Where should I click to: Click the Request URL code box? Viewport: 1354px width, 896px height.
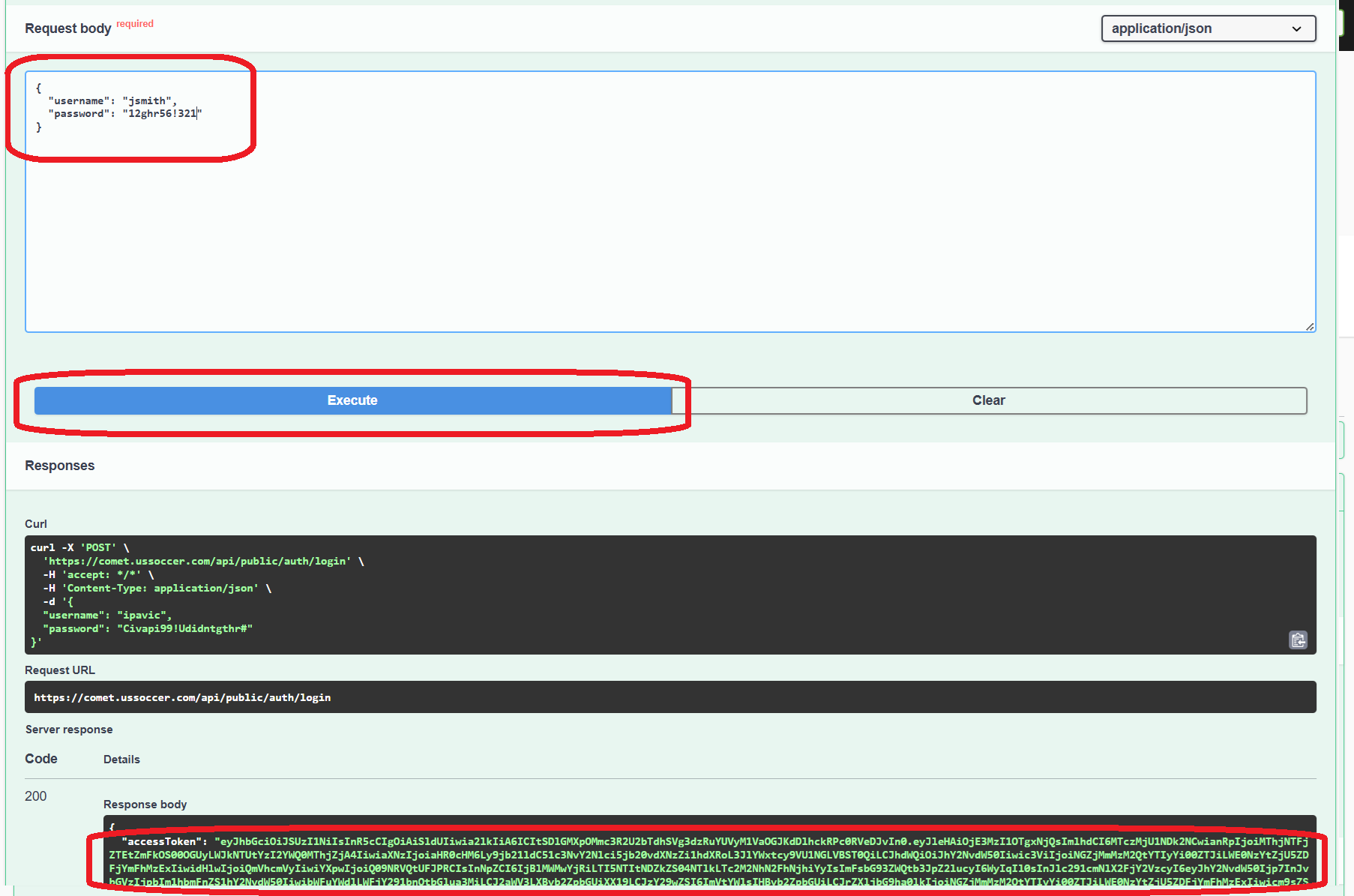click(x=670, y=697)
